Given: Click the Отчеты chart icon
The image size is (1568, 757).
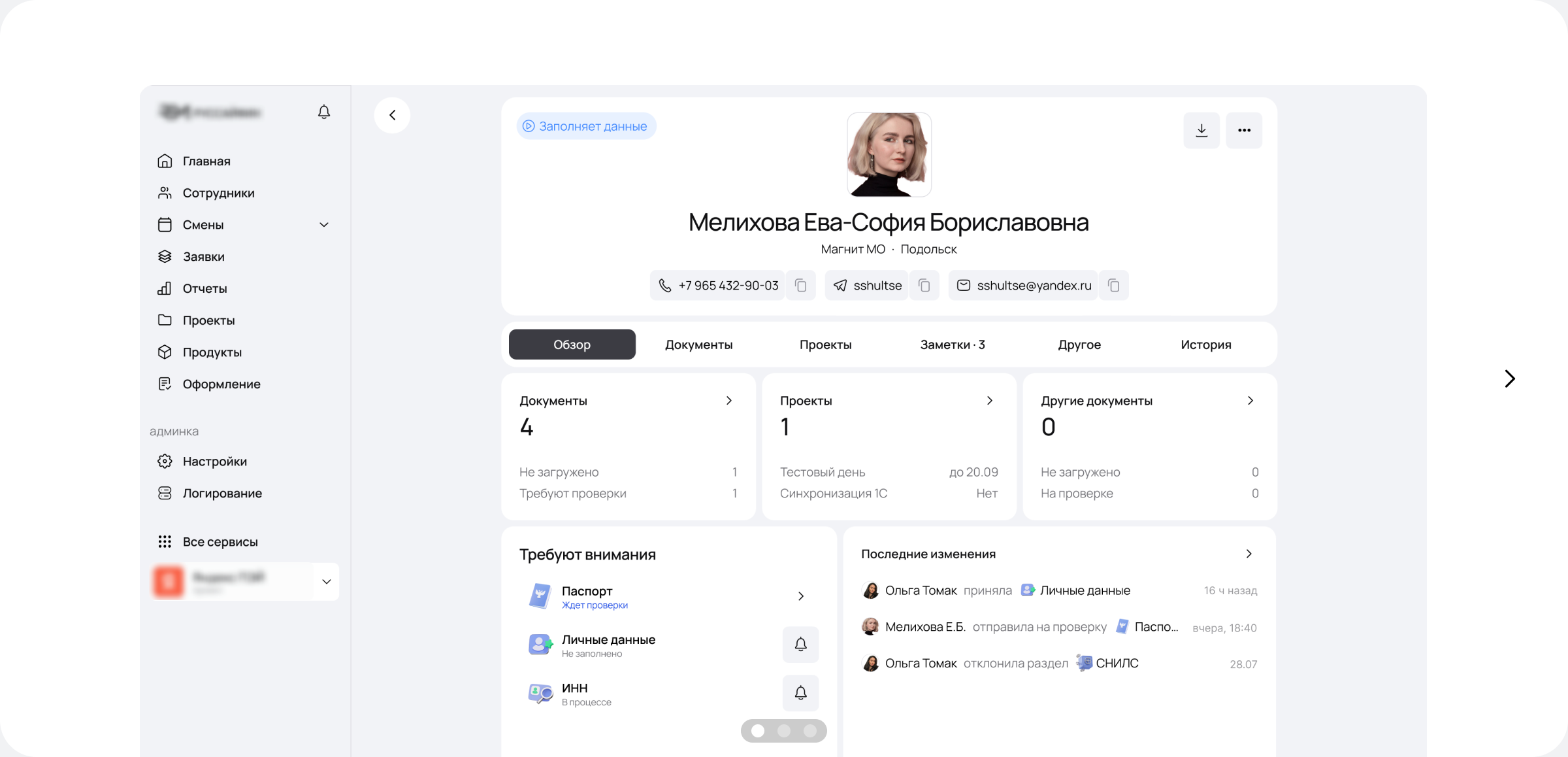Looking at the screenshot, I should pos(165,288).
